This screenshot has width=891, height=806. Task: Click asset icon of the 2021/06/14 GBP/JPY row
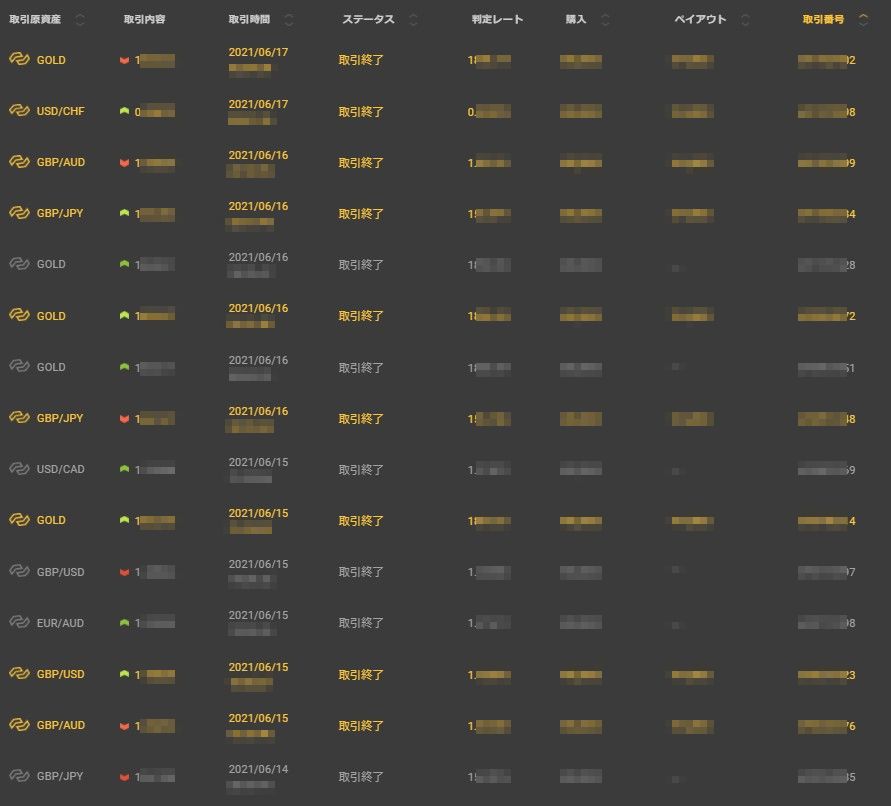[x=19, y=775]
